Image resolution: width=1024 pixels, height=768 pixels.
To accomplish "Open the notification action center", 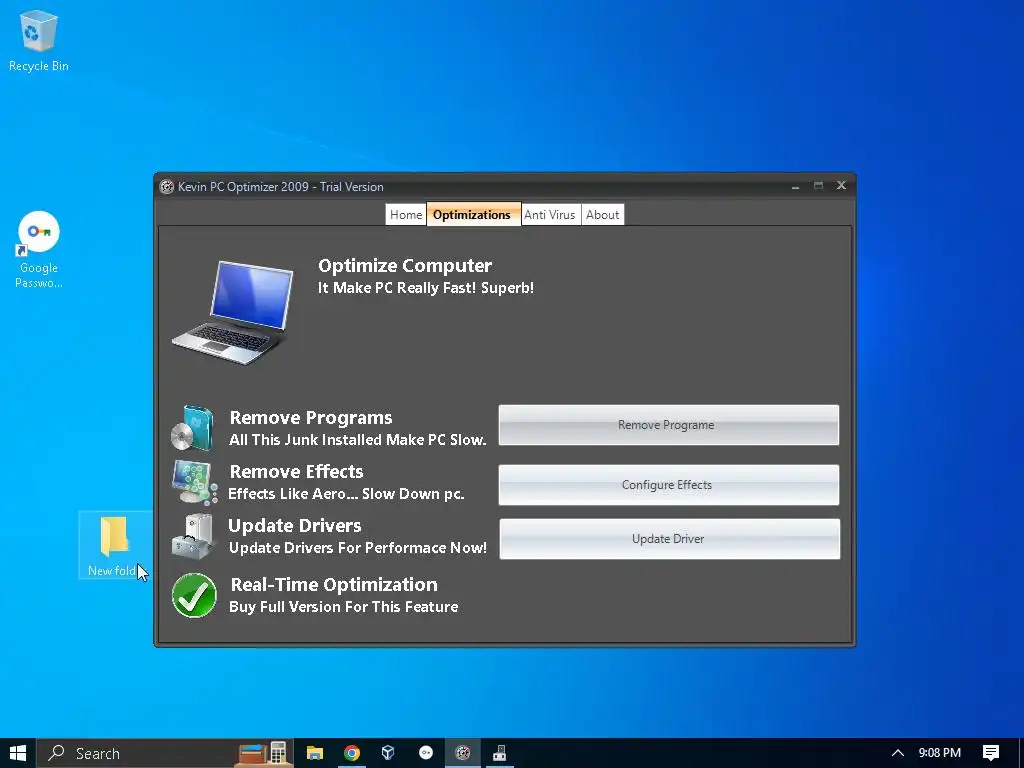I will point(991,753).
